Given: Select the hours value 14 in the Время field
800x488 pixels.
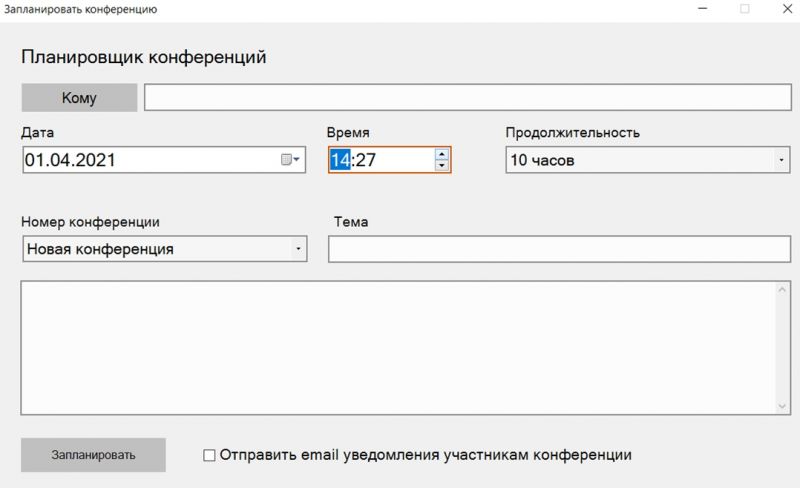Looking at the screenshot, I should coord(340,160).
